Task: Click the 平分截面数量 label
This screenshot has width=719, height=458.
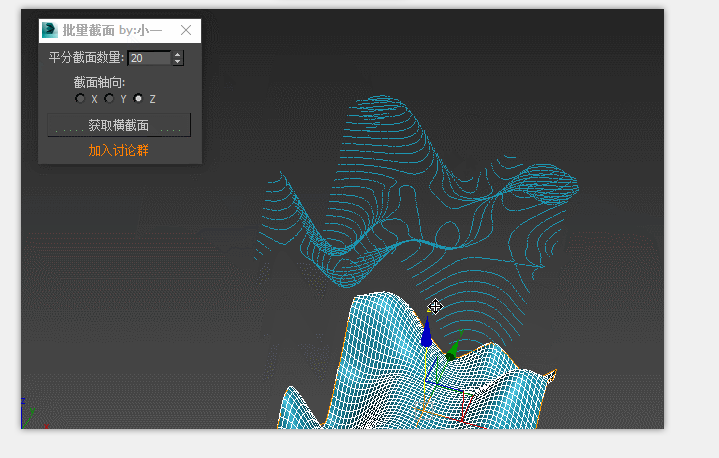Action: coord(86,58)
